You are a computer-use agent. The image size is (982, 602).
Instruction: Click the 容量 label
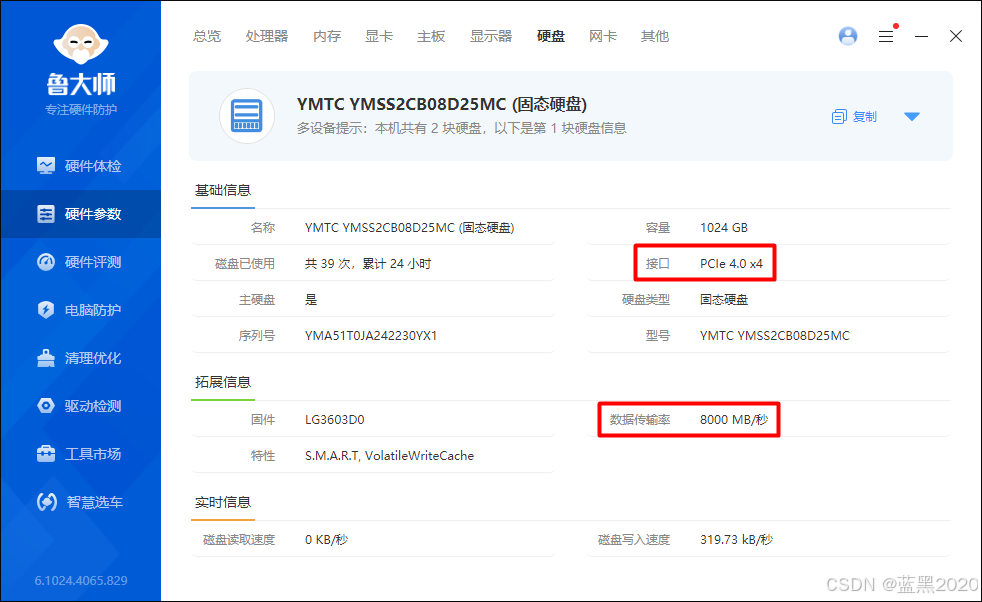pos(658,228)
